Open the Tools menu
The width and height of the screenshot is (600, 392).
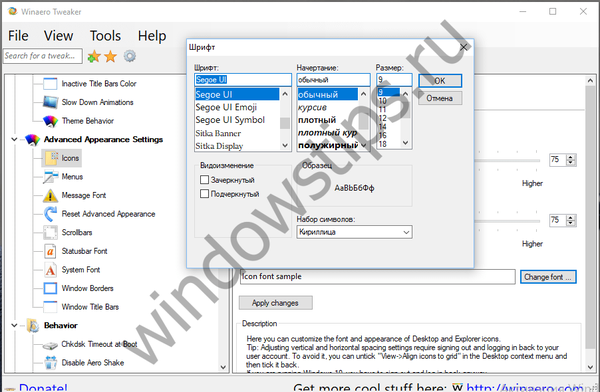[105, 36]
